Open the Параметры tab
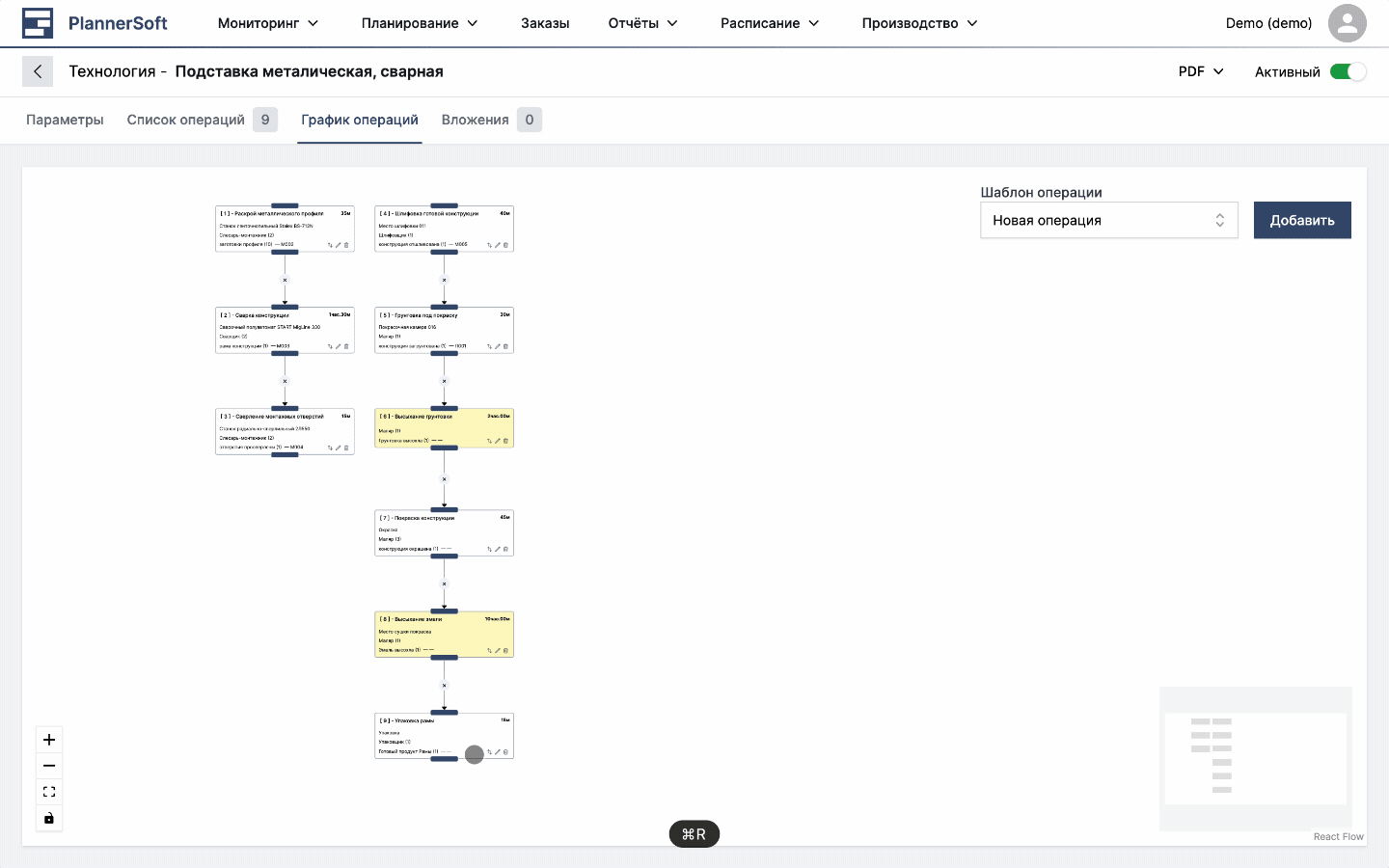 point(65,120)
